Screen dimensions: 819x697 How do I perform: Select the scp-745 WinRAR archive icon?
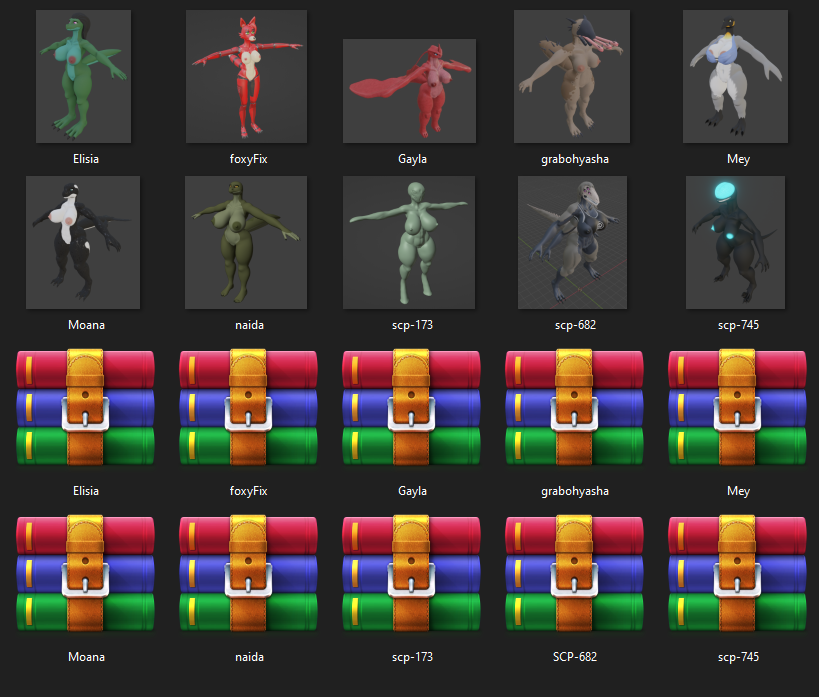737,573
